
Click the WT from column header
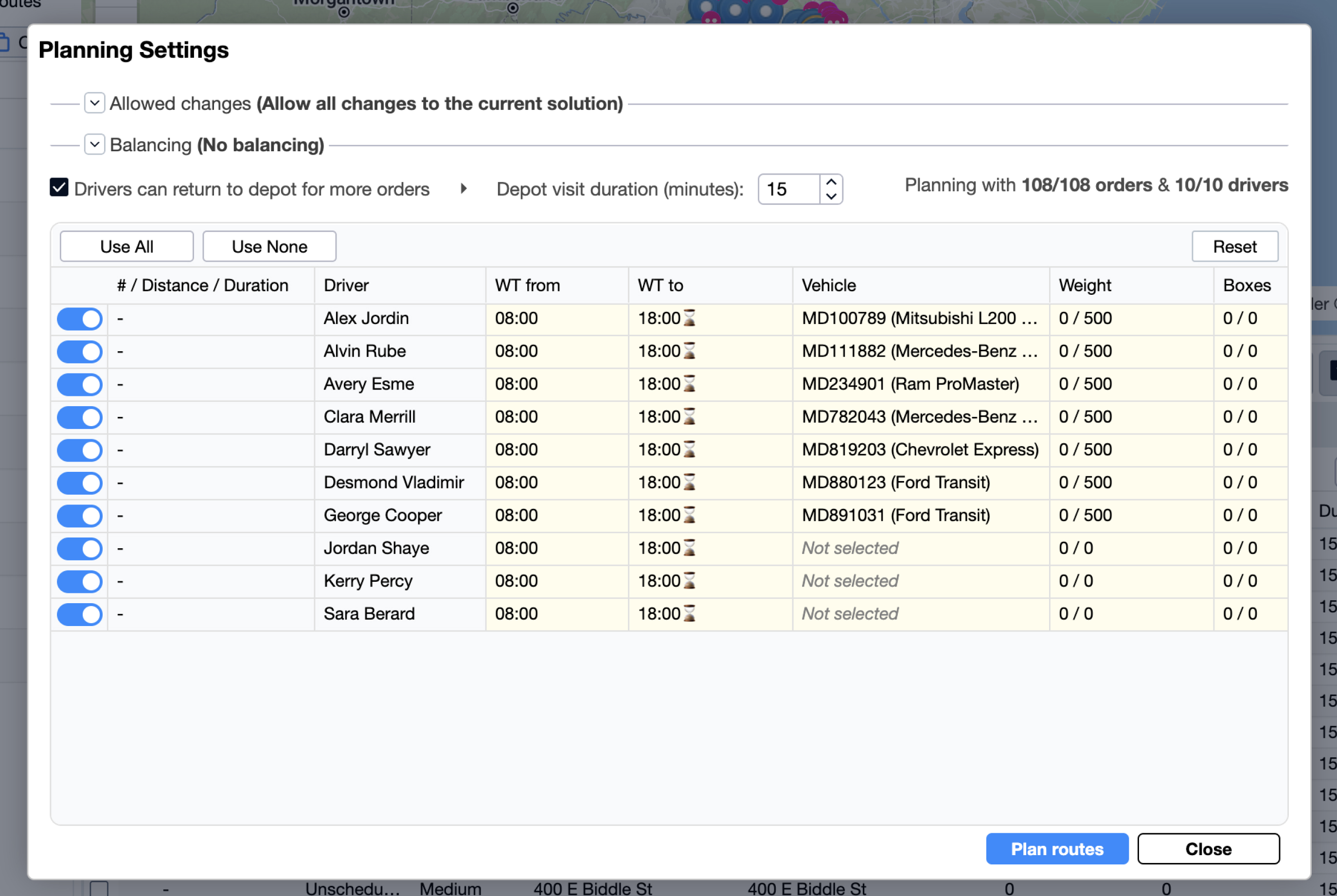557,285
